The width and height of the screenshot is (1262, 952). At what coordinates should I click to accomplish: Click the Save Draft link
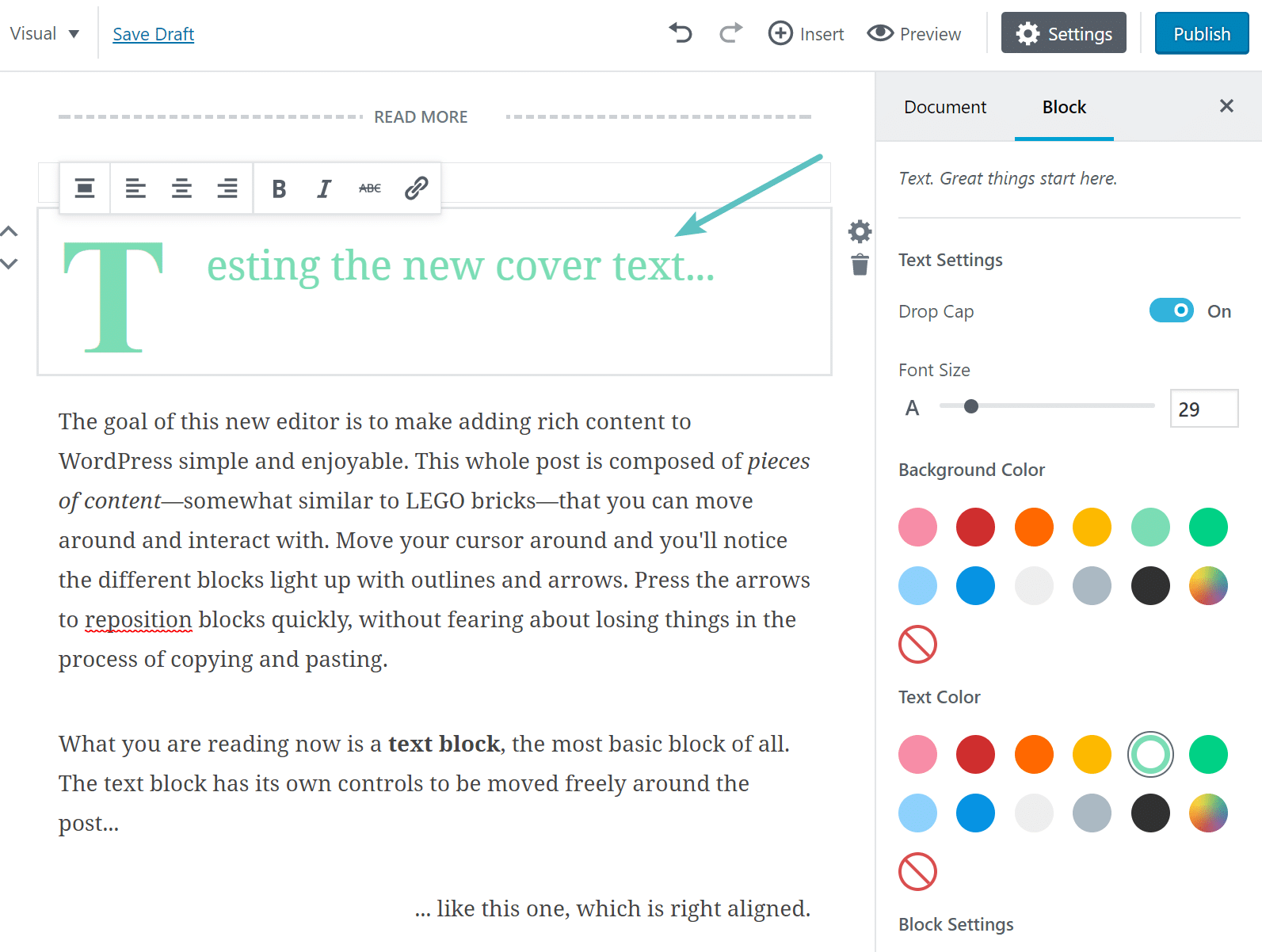153,34
